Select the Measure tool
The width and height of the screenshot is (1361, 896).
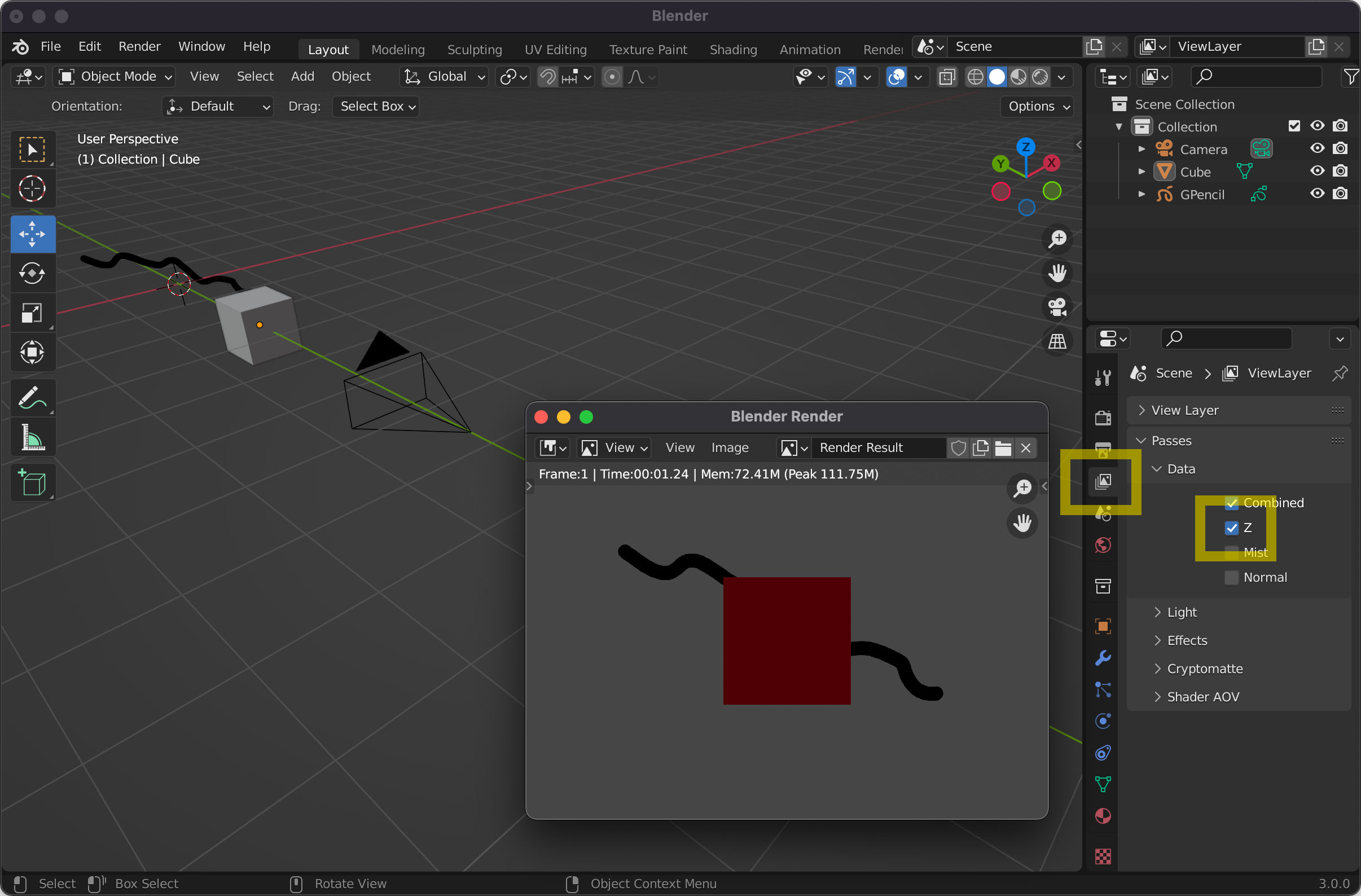[32, 438]
